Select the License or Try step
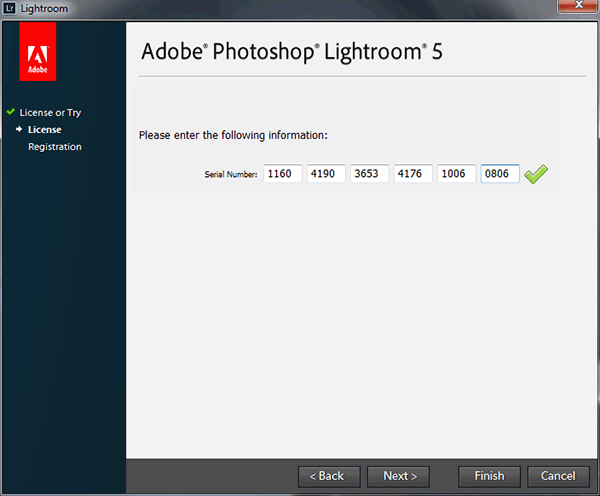This screenshot has height=496, width=600. click(50, 113)
